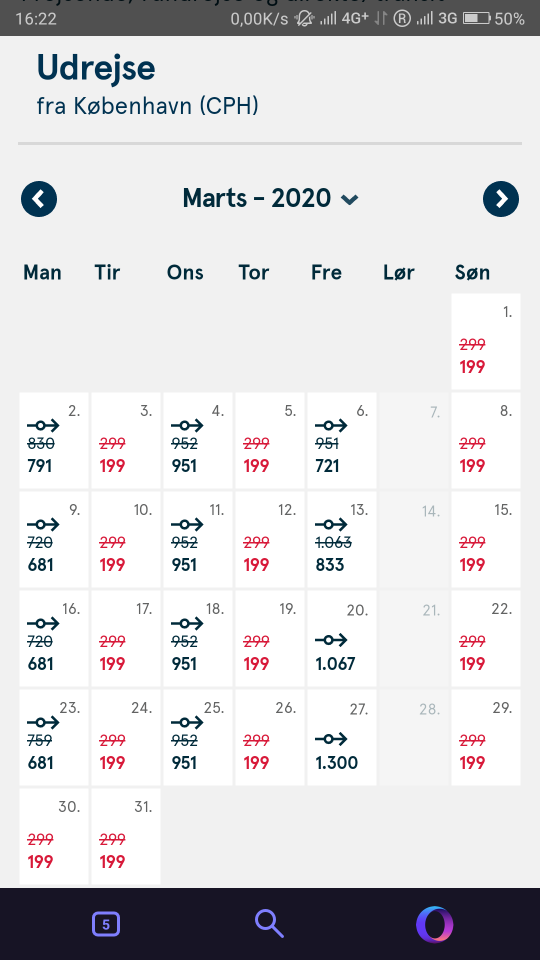This screenshot has width=540, height=960.
Task: Tap the search magnifier icon
Action: click(269, 924)
